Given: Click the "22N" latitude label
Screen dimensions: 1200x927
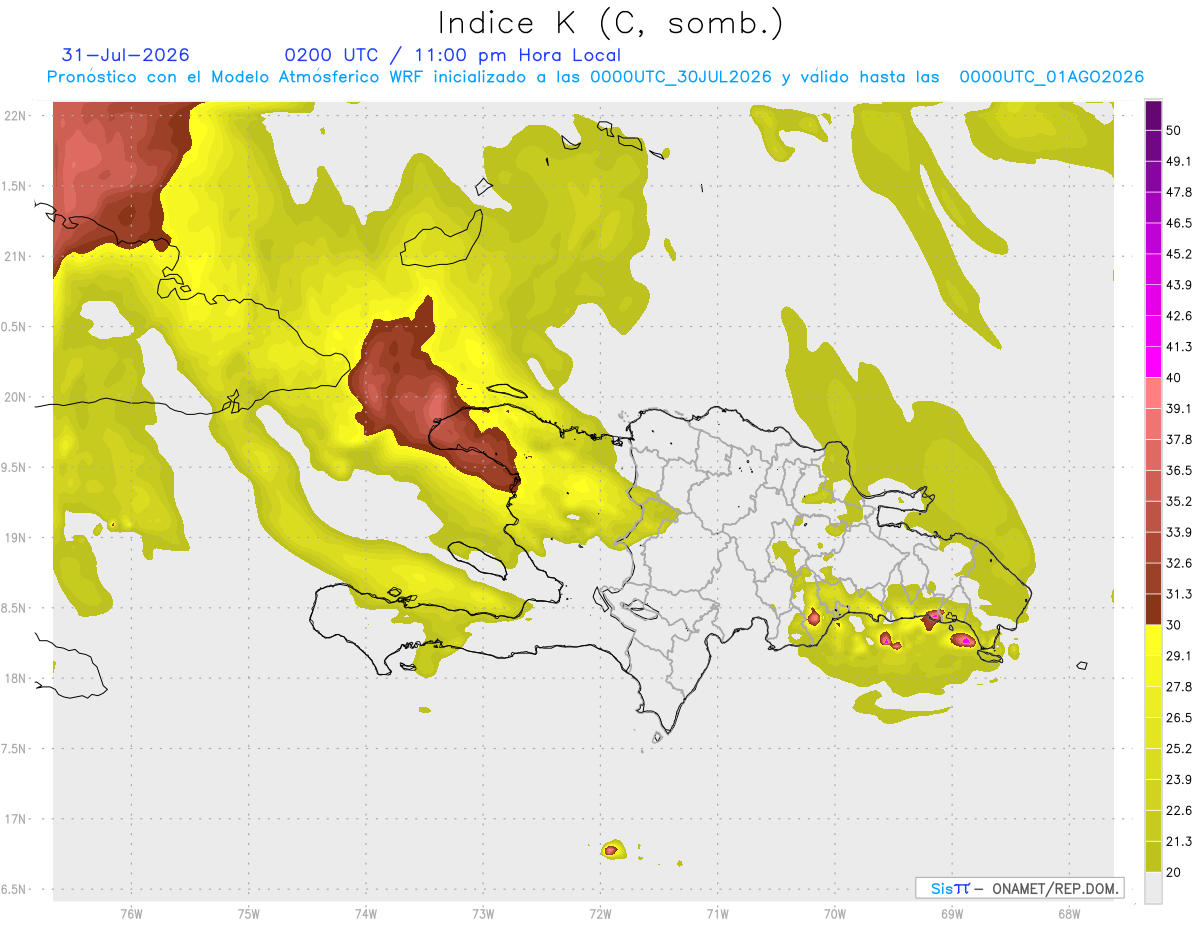Looking at the screenshot, I should coord(16,115).
